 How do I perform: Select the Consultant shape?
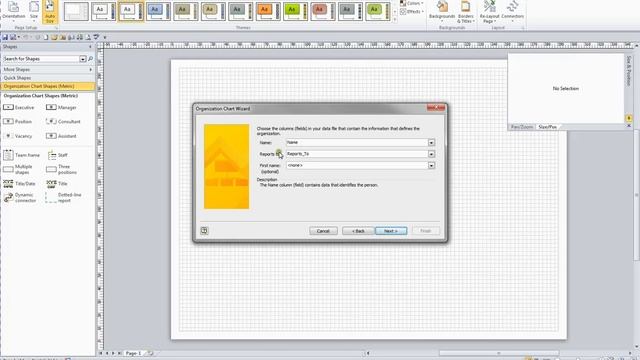click(x=63, y=122)
